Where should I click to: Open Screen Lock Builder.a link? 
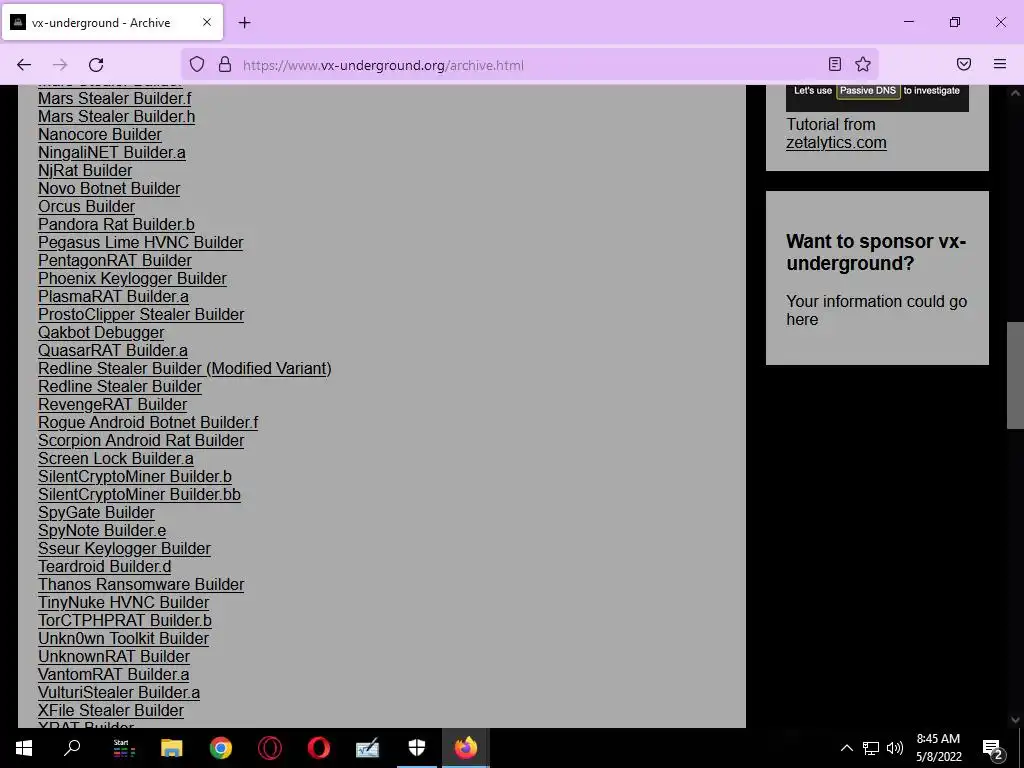116,458
